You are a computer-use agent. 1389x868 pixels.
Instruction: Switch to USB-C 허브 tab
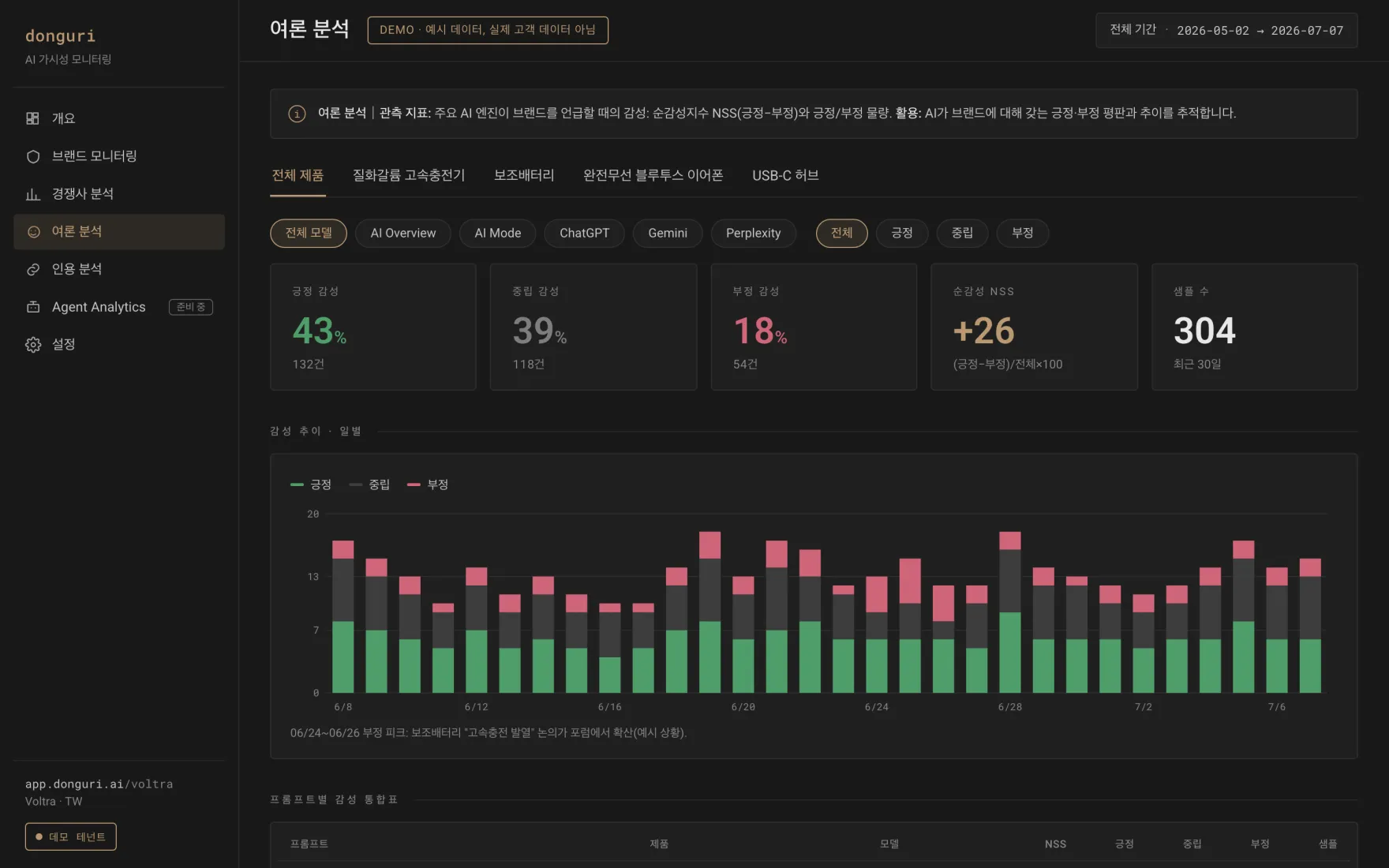pos(785,175)
